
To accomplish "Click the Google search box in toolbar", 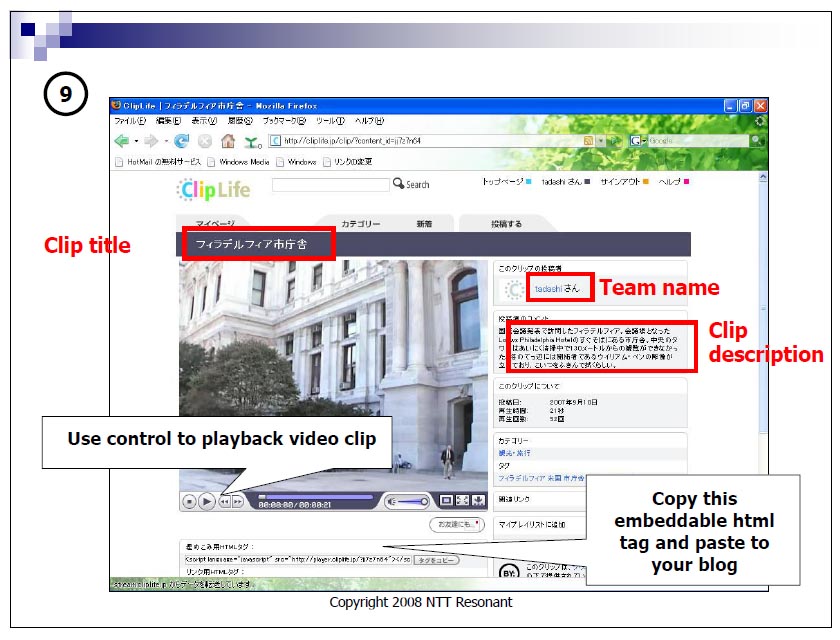I will click(x=698, y=141).
